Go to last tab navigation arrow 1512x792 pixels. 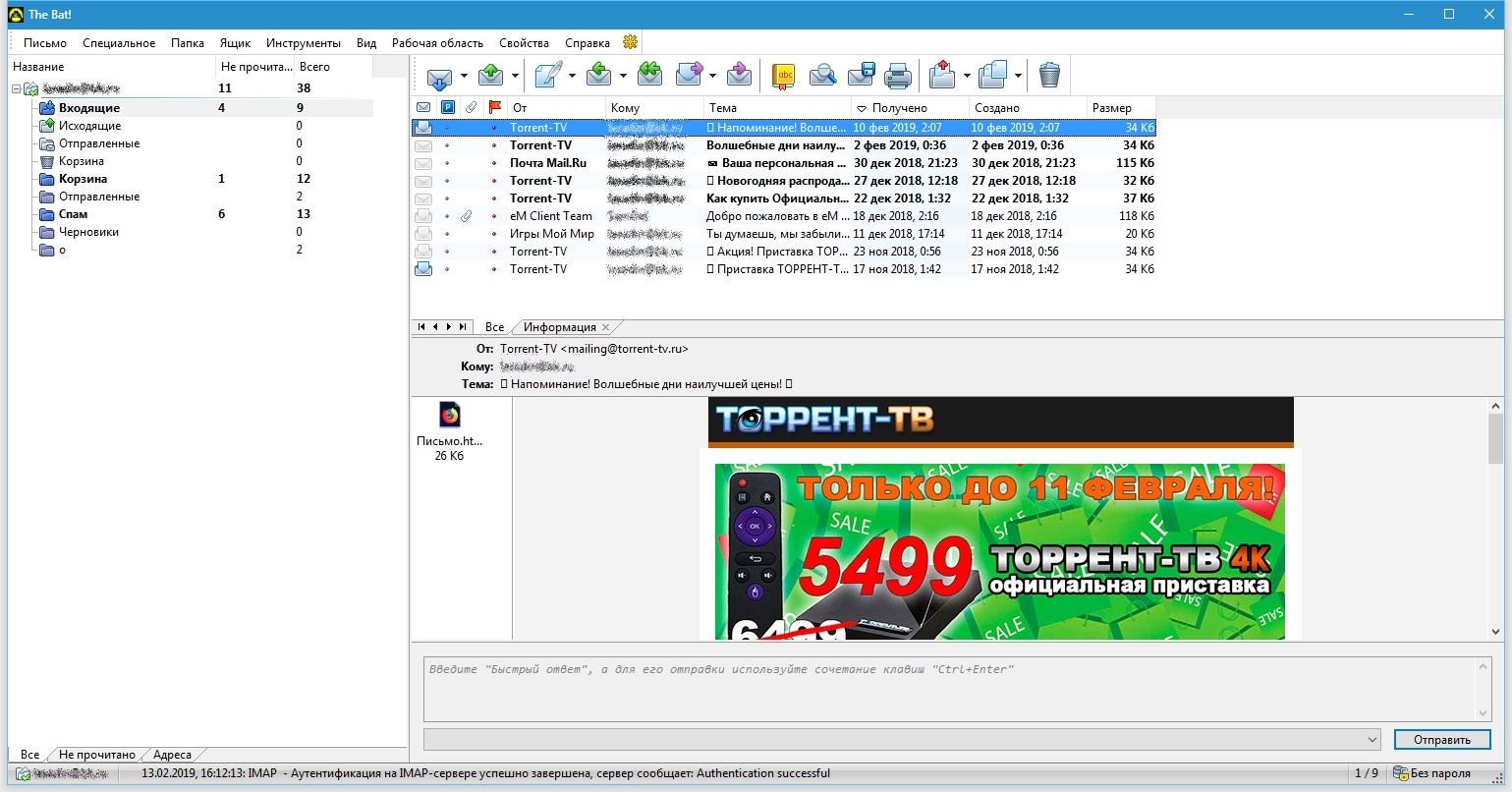pyautogui.click(x=463, y=327)
